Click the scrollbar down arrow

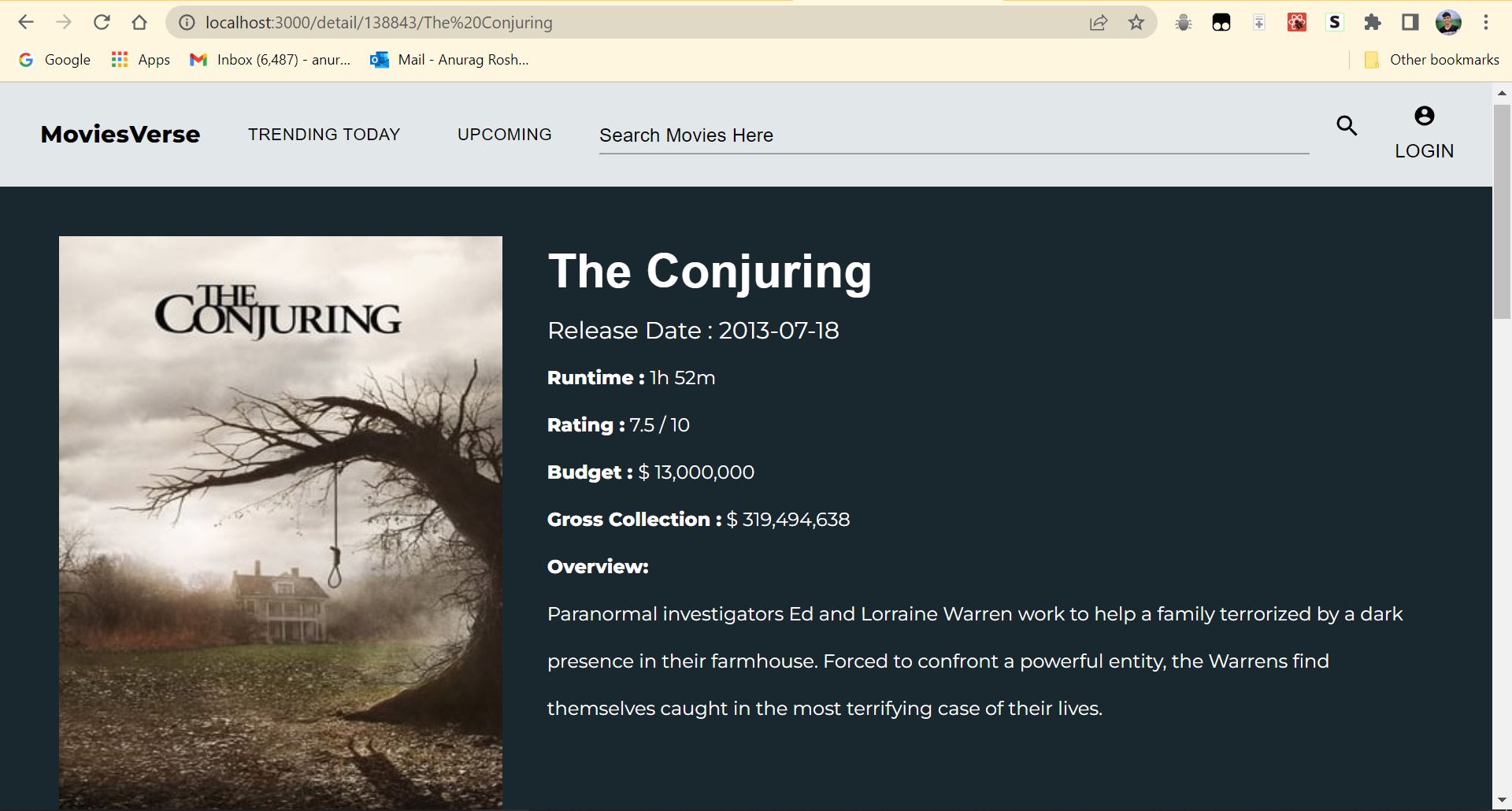(1502, 802)
